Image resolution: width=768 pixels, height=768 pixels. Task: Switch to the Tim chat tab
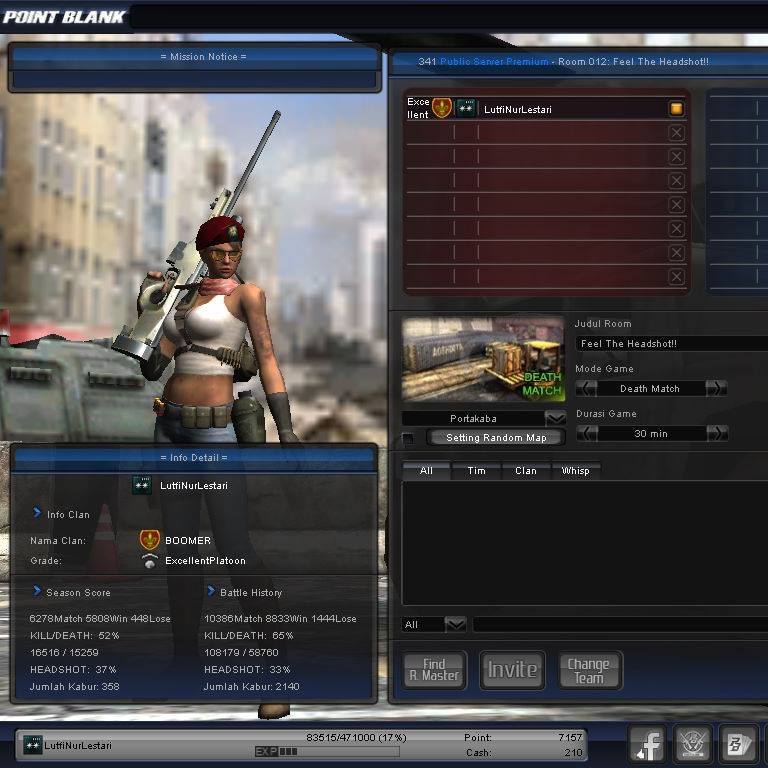[x=477, y=471]
